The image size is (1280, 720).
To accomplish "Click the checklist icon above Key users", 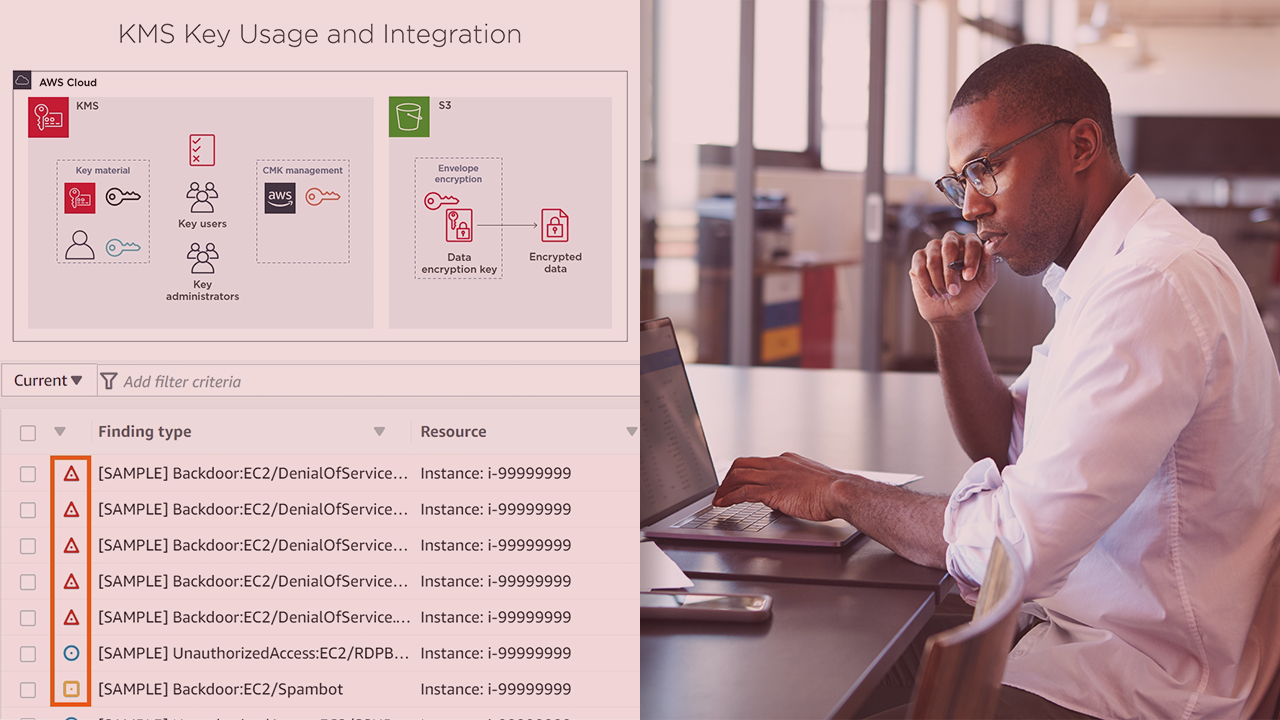I will [x=202, y=150].
